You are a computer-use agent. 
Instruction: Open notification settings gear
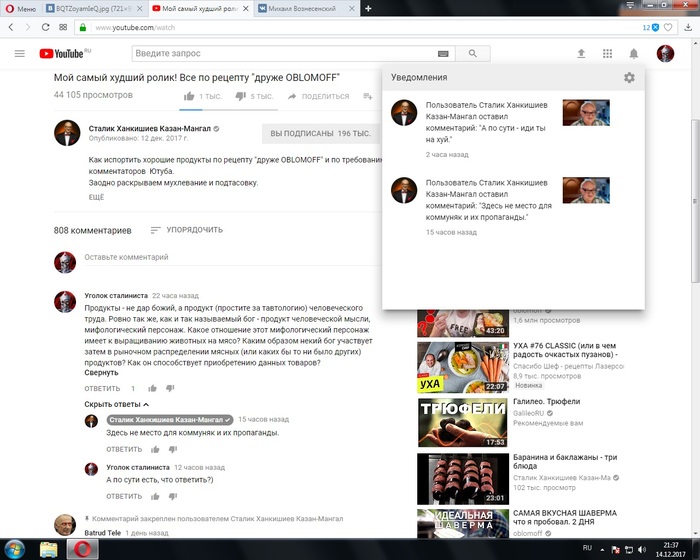[x=629, y=78]
